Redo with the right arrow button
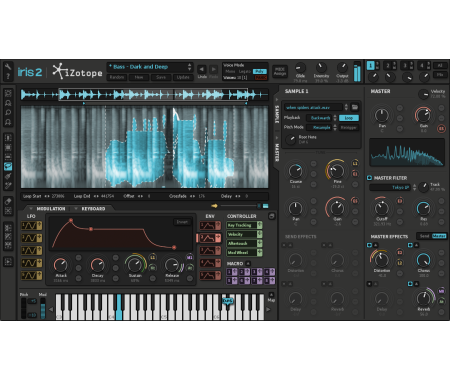Image resolution: width=450 pixels, height=380 pixels. tap(213, 69)
